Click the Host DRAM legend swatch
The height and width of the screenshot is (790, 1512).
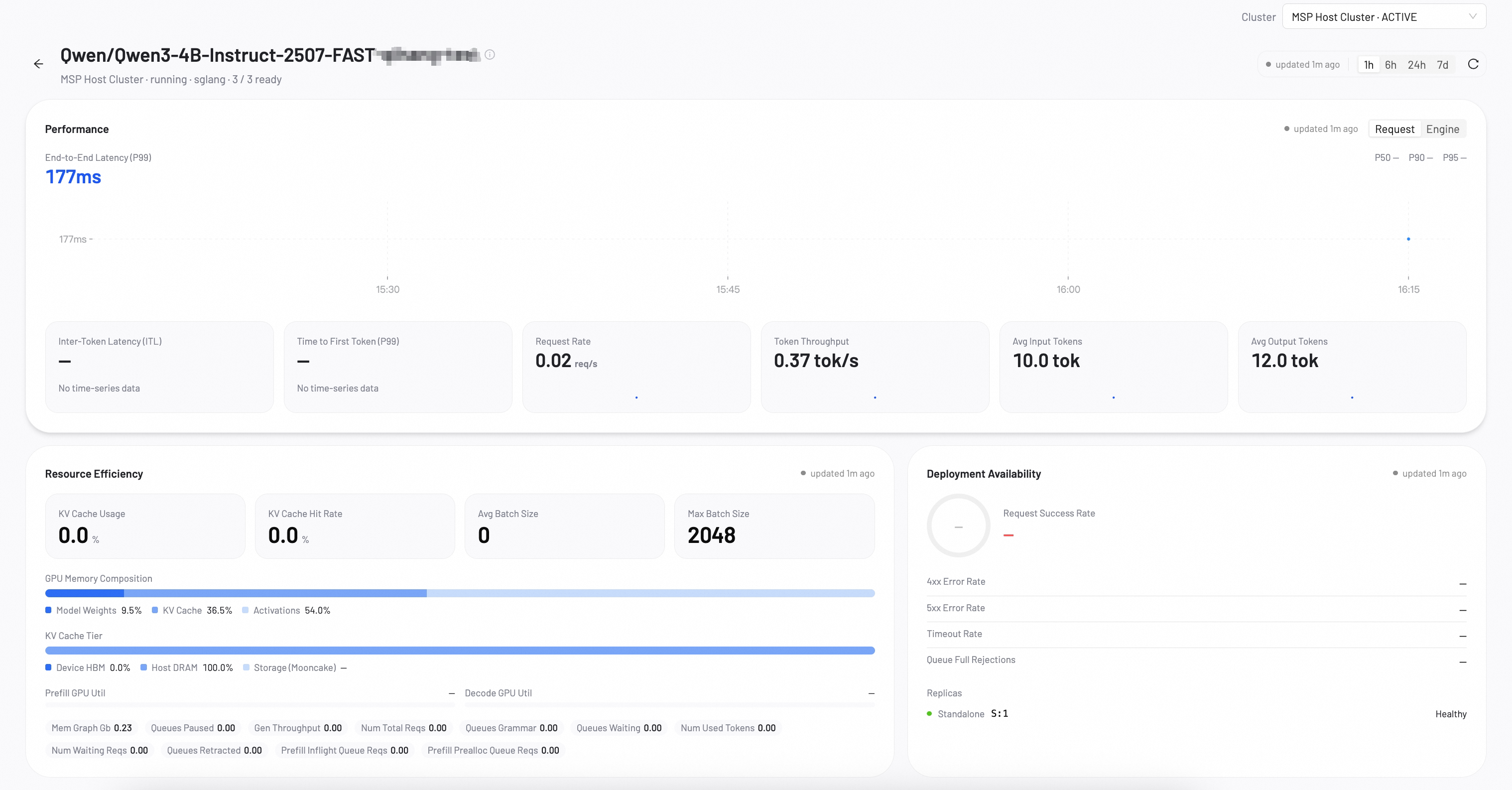pyautogui.click(x=143, y=667)
